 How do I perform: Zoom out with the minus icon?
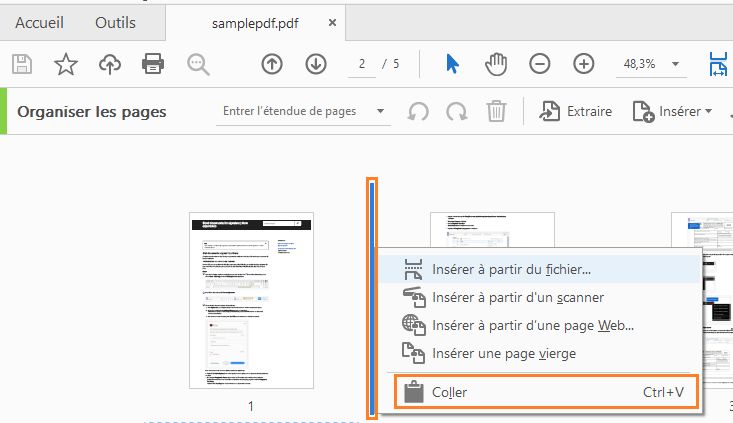[539, 64]
